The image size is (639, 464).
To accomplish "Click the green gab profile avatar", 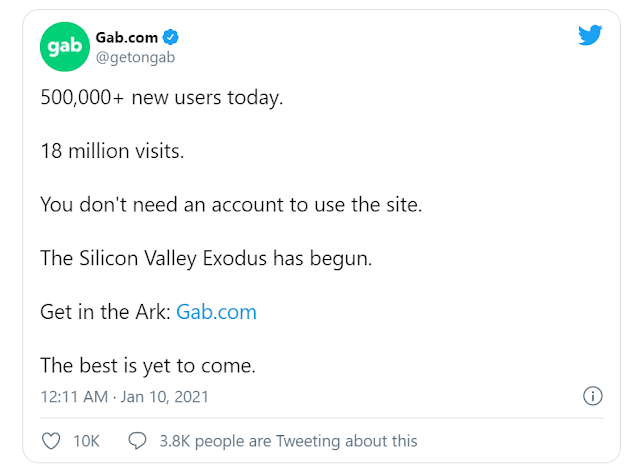I will tap(64, 47).
